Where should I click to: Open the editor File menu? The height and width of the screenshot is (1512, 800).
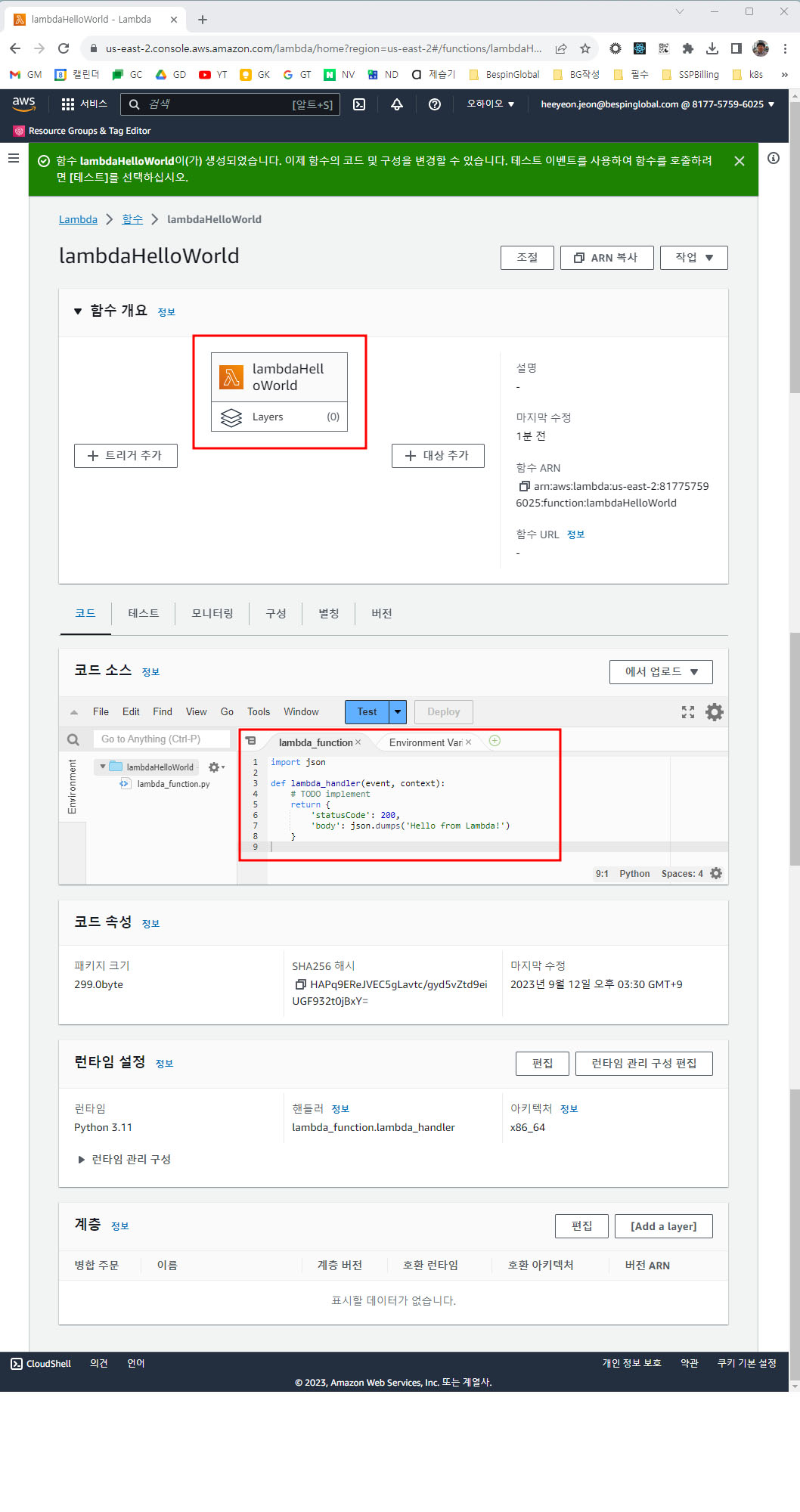tap(101, 712)
